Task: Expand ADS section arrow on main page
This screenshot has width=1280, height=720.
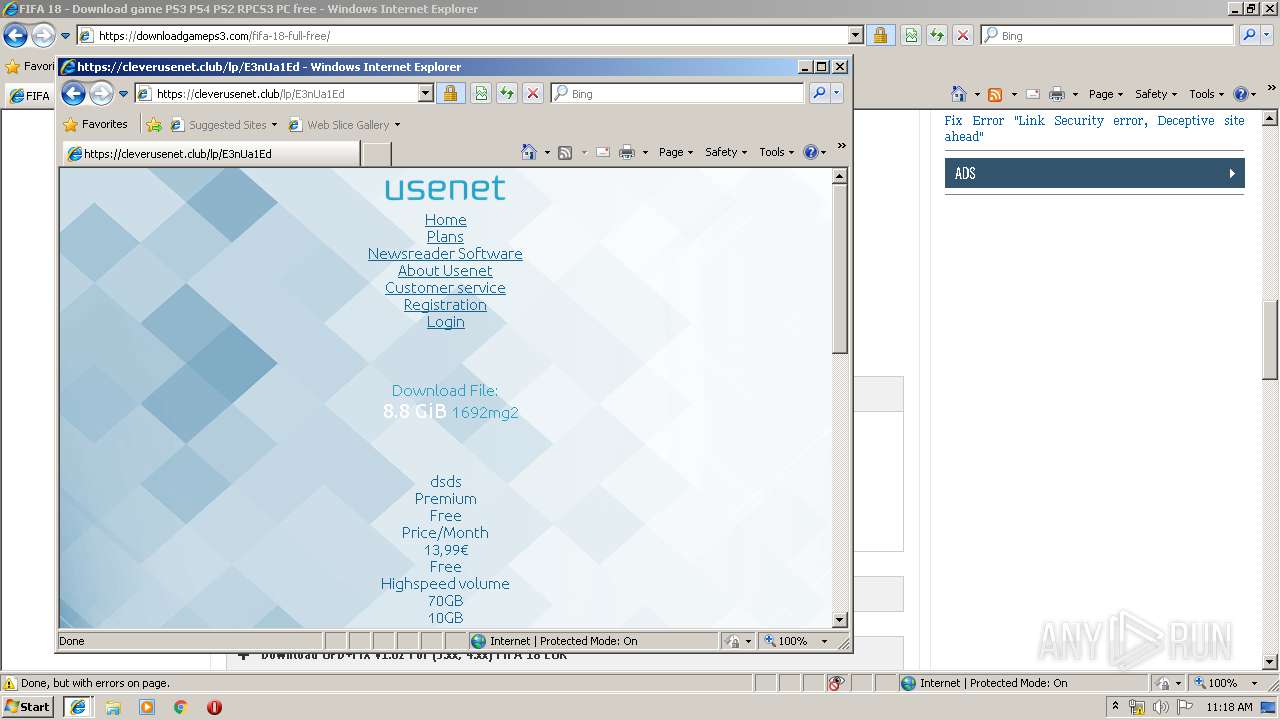Action: click(1232, 173)
